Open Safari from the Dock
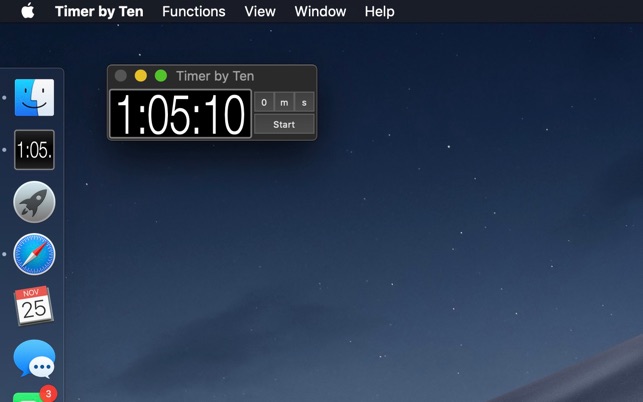 (34, 254)
